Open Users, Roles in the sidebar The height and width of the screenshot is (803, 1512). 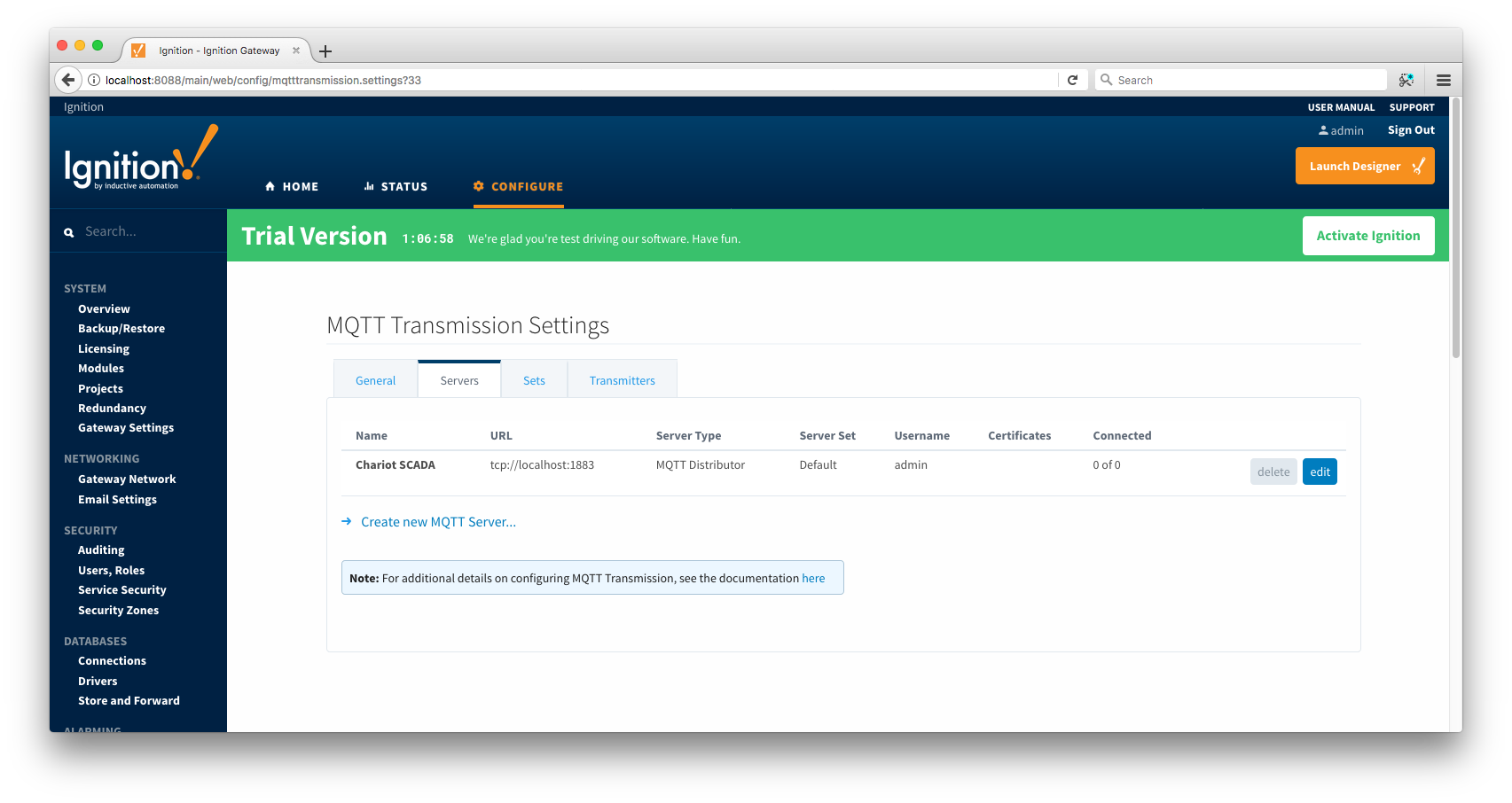[x=111, y=570]
